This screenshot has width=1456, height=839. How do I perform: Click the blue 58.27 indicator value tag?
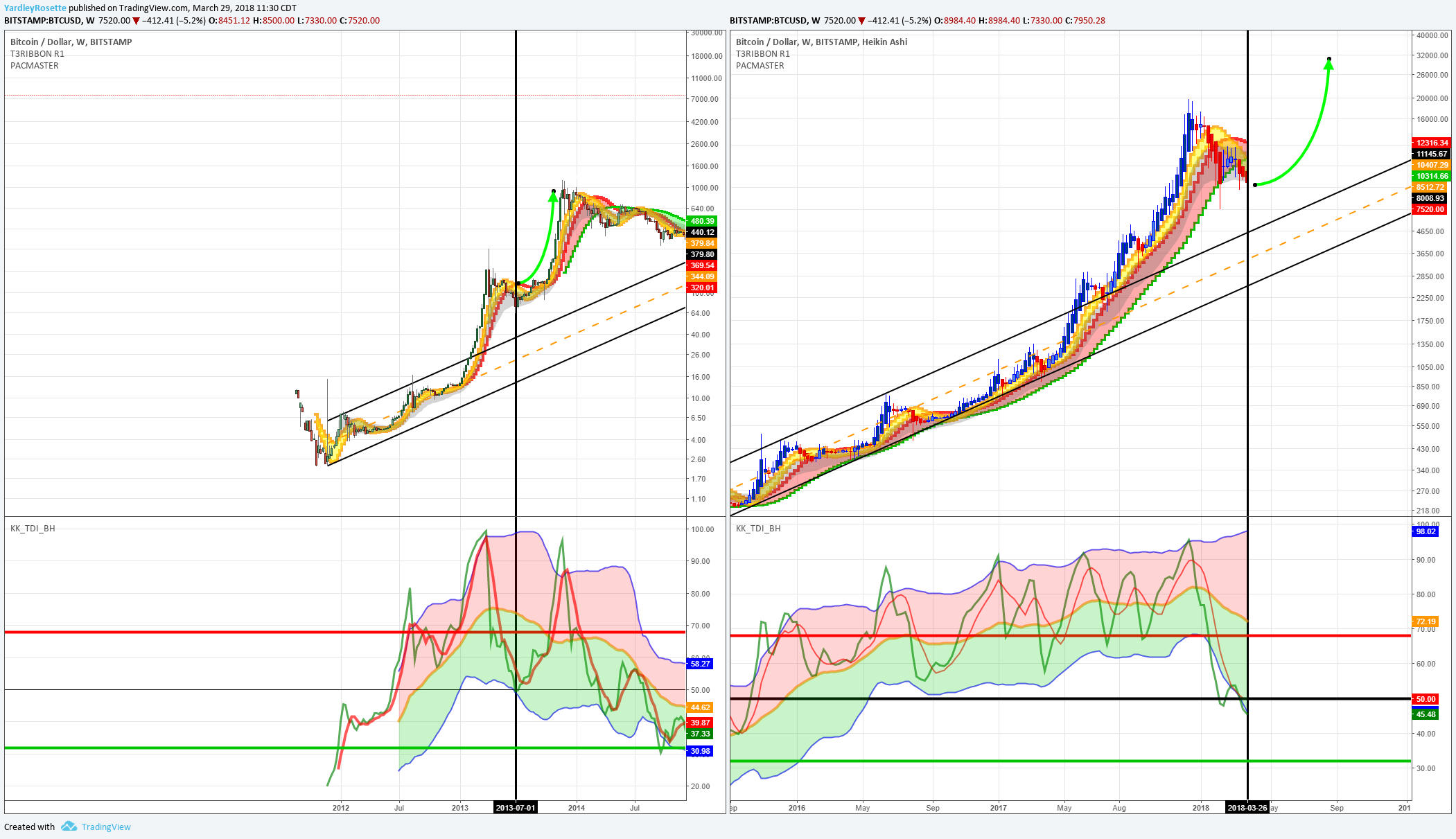click(700, 664)
